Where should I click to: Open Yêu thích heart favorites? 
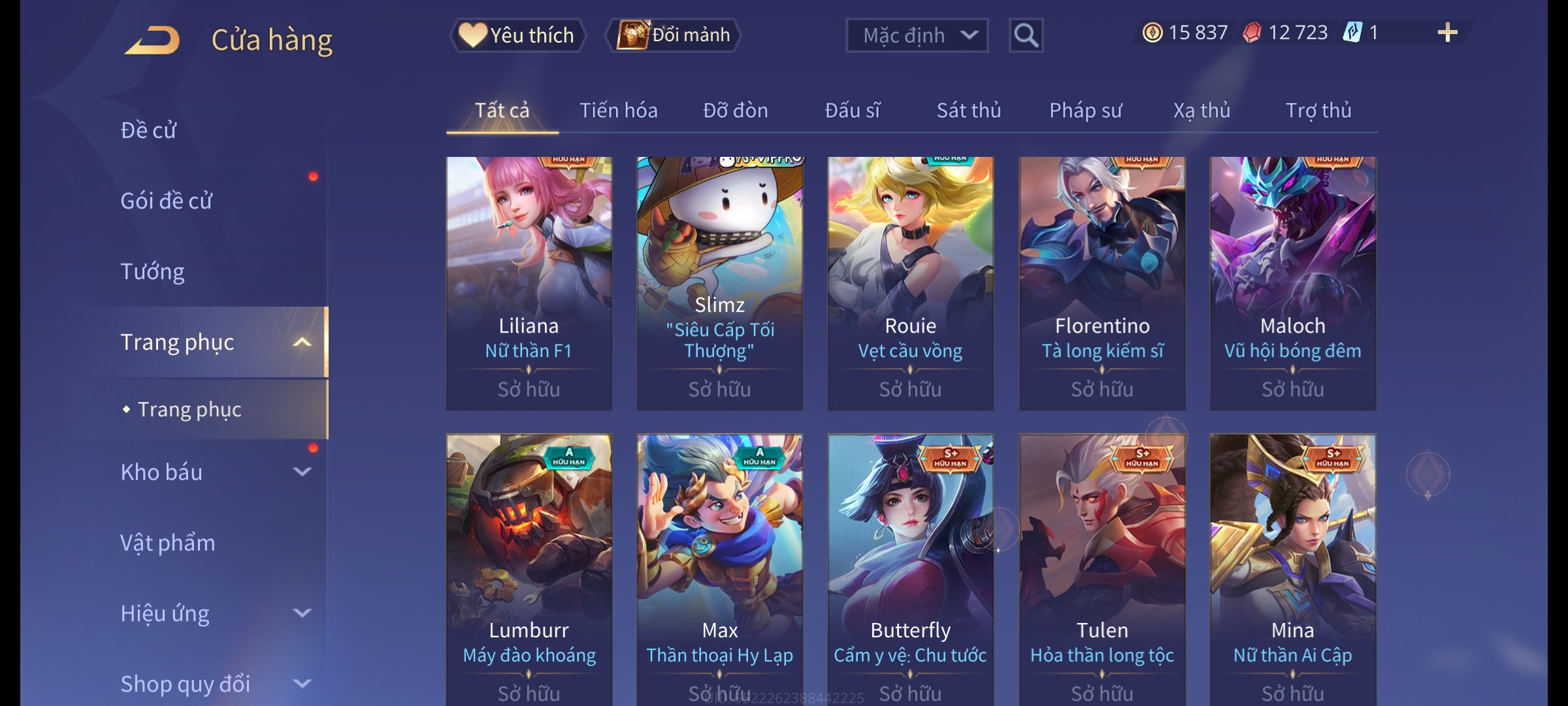tap(517, 35)
